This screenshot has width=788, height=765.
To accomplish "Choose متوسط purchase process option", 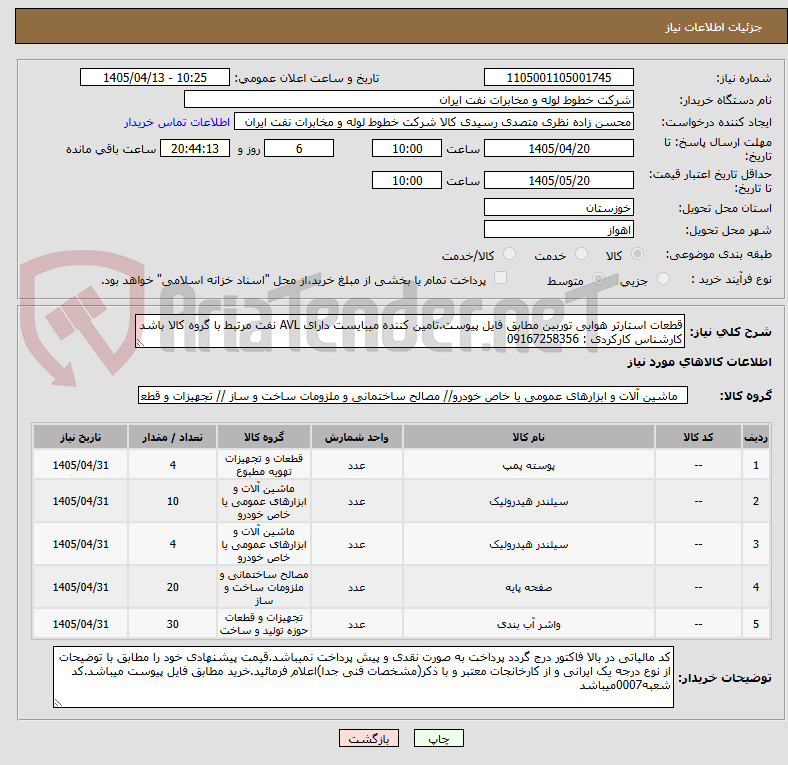I will 598,279.
